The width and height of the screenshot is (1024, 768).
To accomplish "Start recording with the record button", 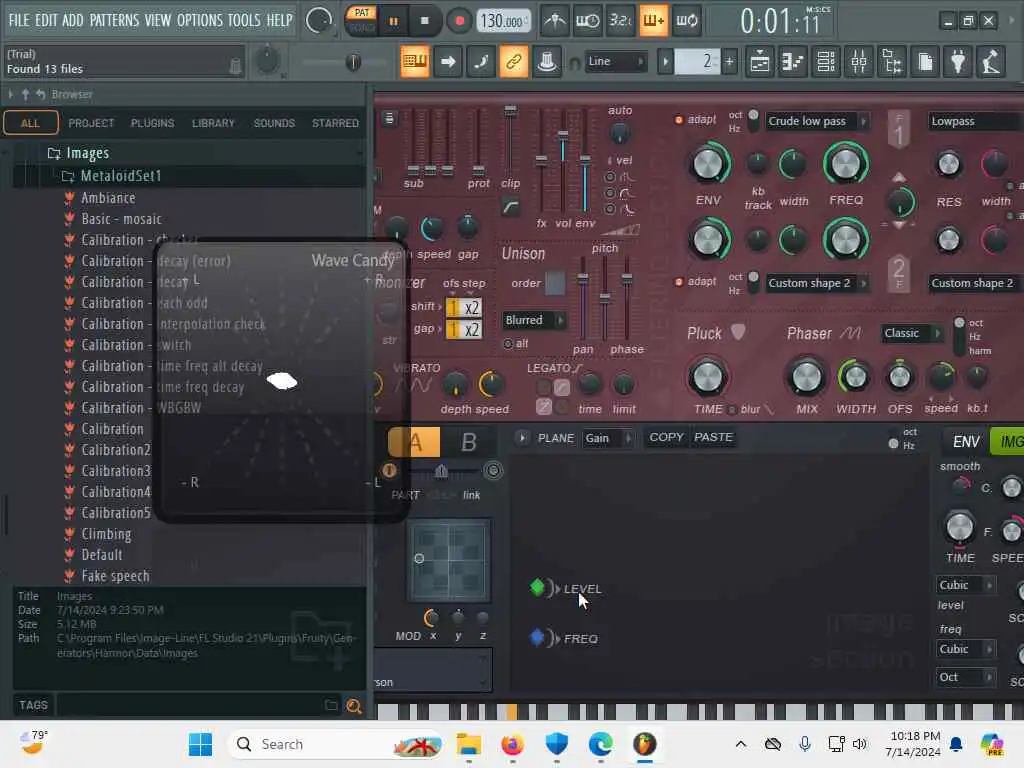I will click(x=459, y=21).
